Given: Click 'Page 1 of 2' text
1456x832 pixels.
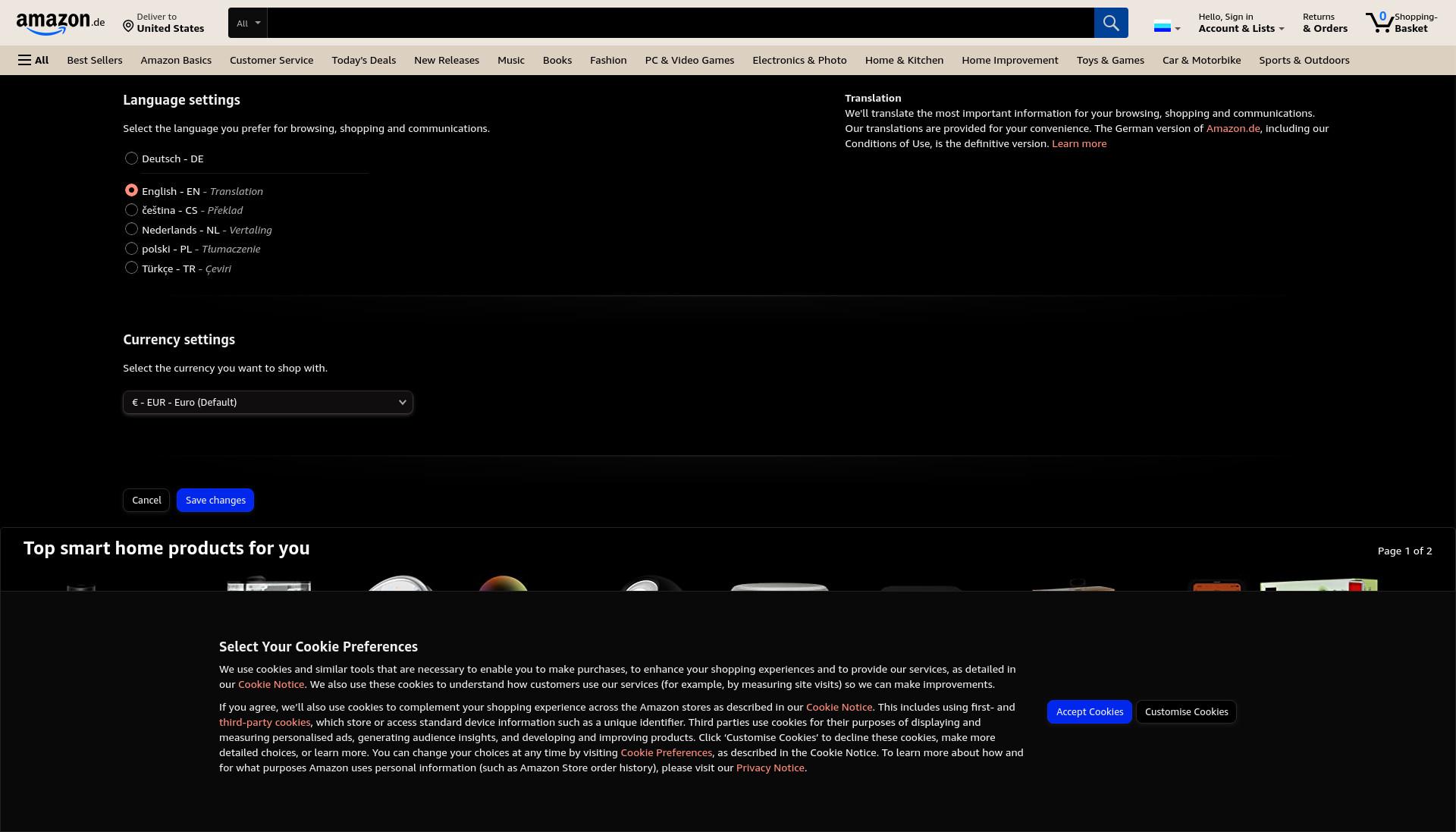Looking at the screenshot, I should [1404, 551].
